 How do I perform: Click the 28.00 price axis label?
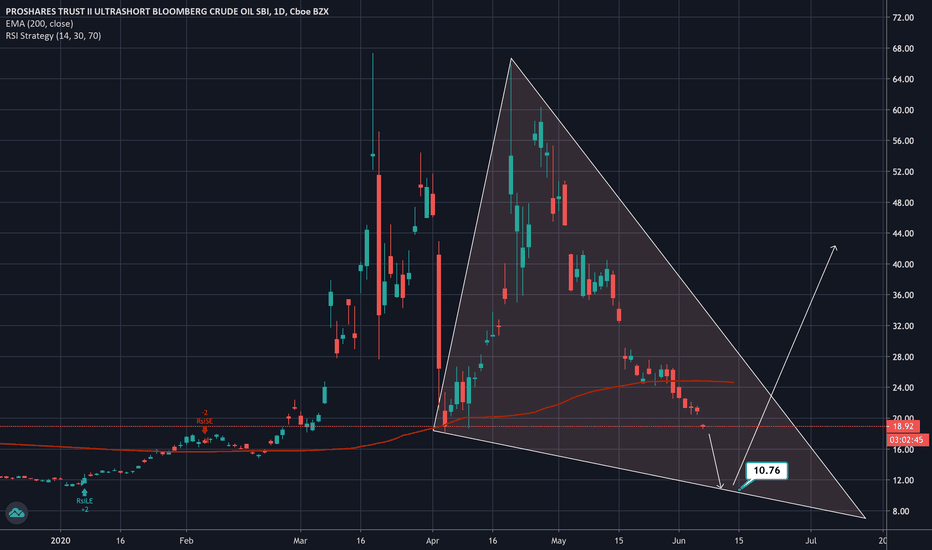click(903, 357)
